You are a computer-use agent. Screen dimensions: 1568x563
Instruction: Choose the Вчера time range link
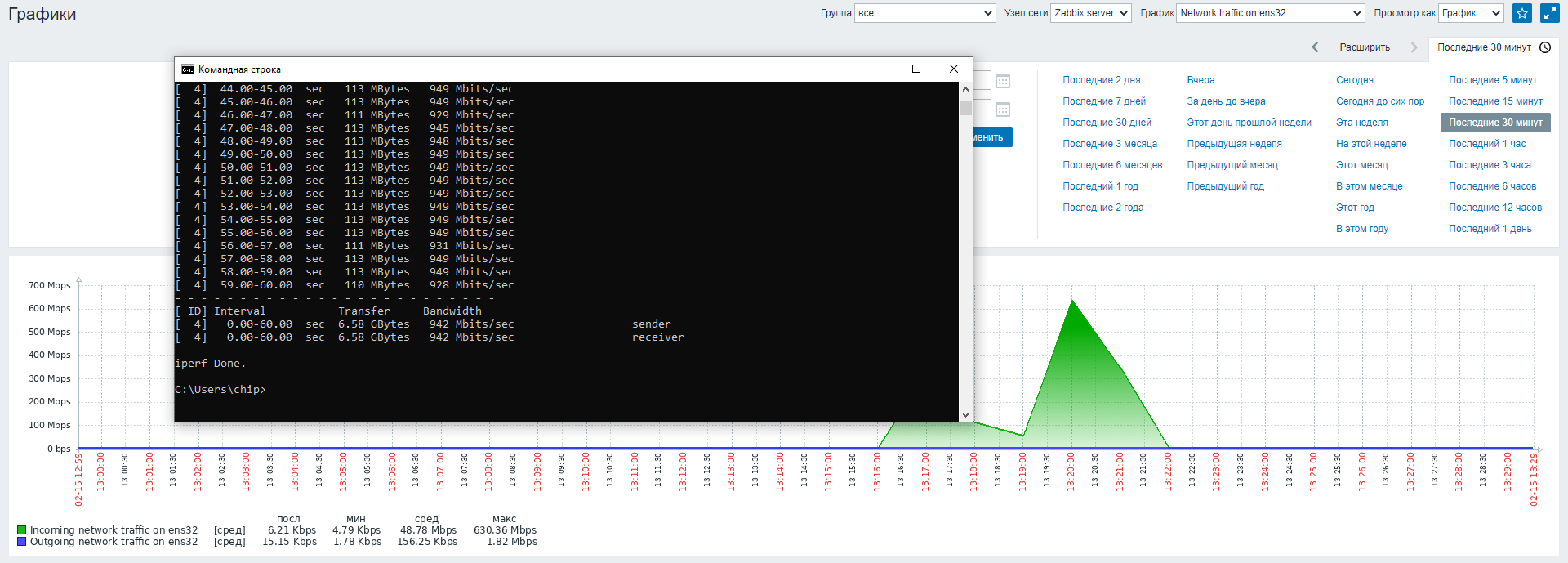coord(1200,80)
